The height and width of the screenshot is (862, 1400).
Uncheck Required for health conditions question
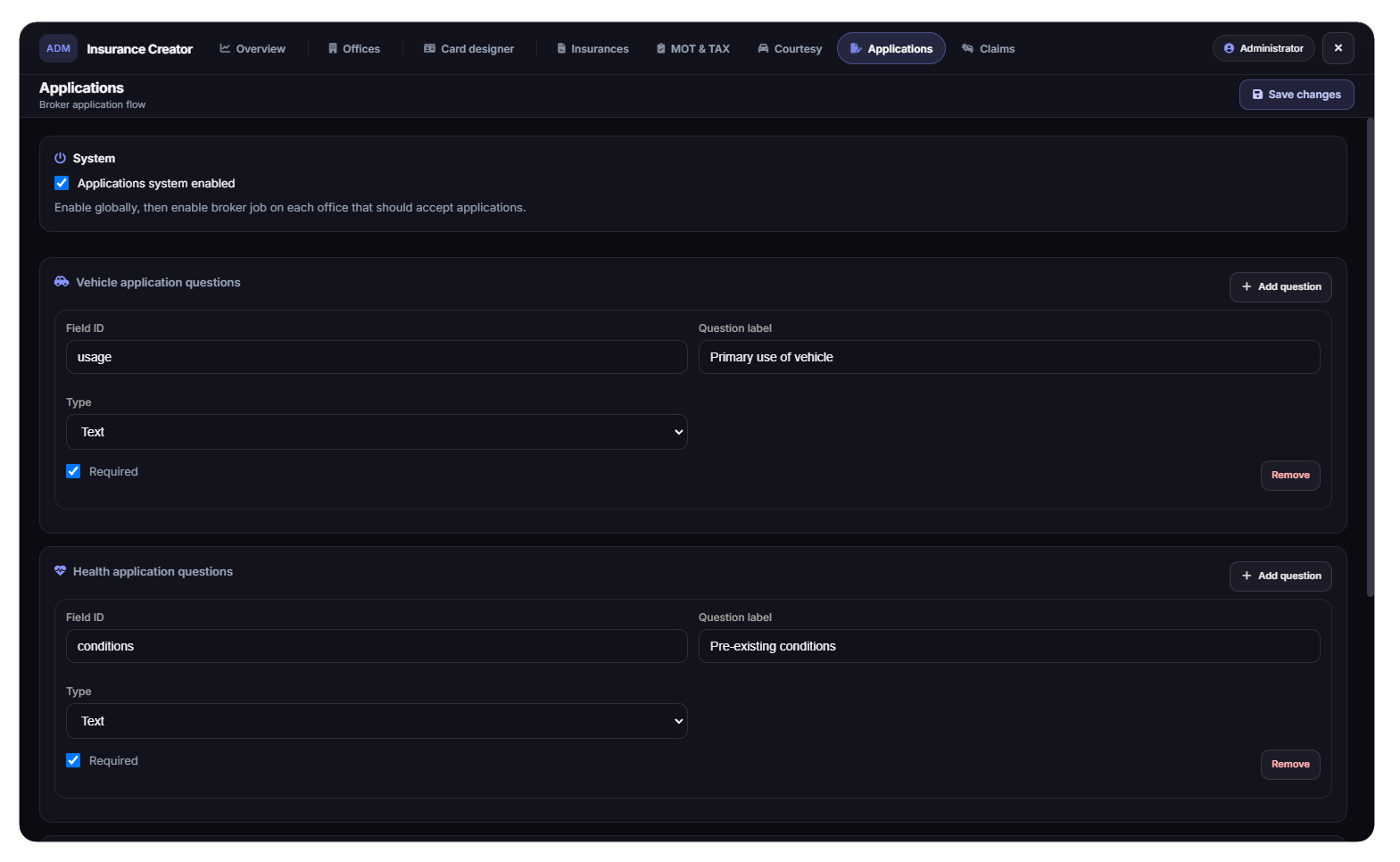73,760
